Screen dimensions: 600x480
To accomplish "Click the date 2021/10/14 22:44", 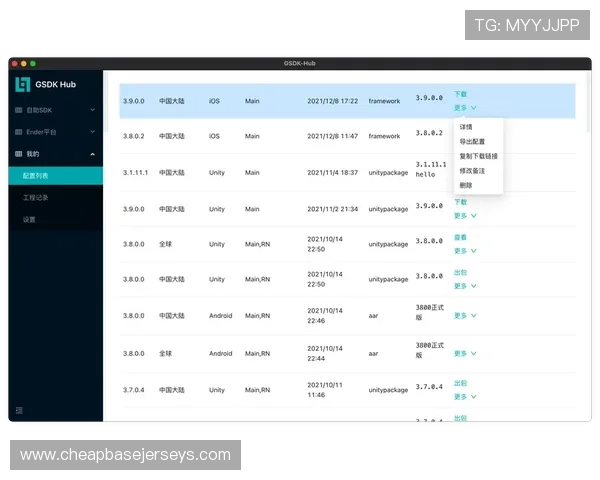I will 325,354.
